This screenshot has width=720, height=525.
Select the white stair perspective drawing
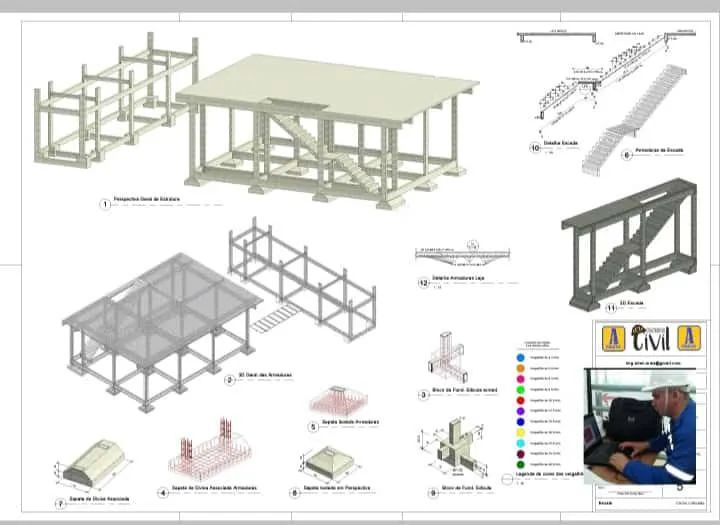(635, 119)
